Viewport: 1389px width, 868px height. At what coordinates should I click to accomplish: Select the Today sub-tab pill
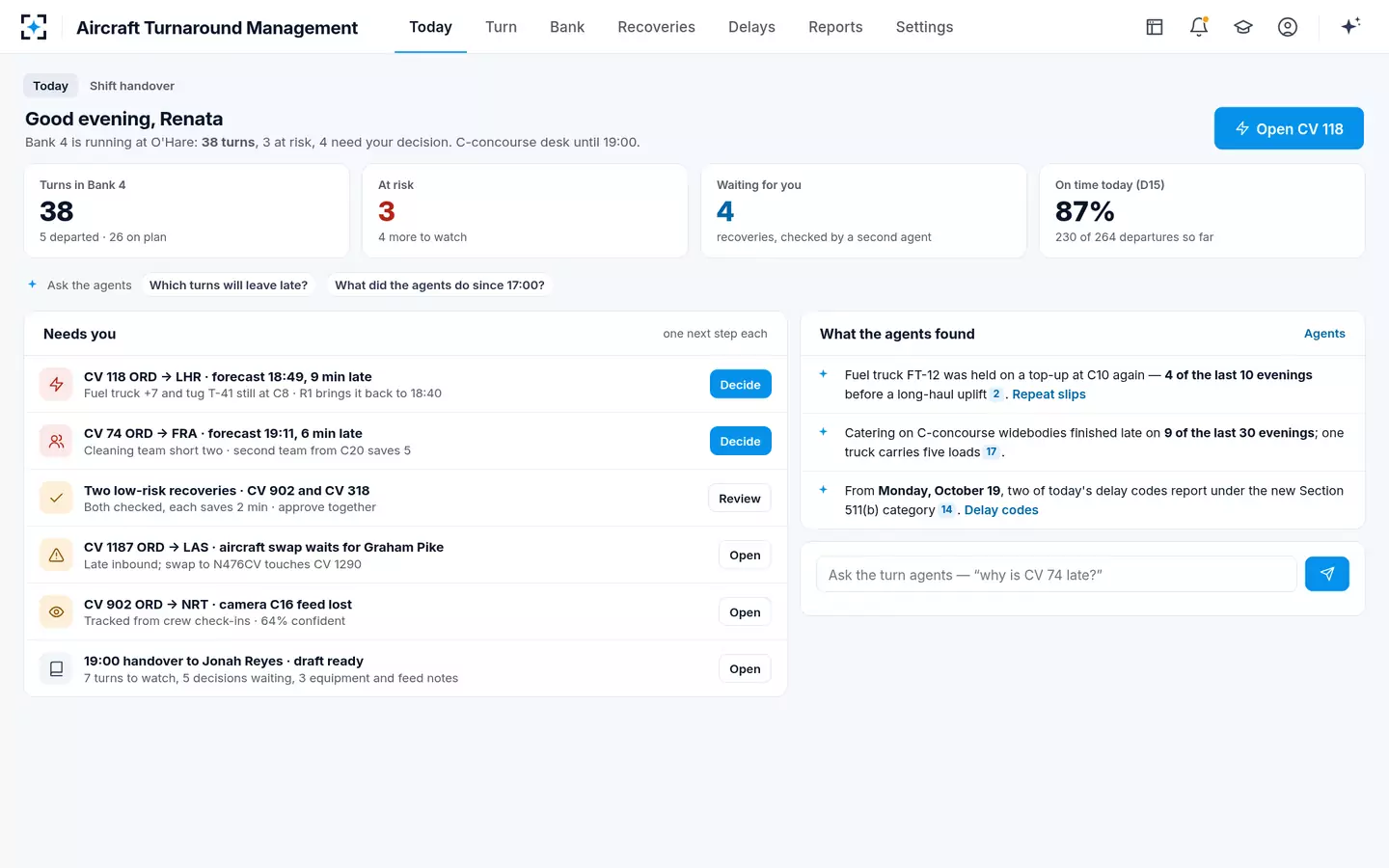50,86
